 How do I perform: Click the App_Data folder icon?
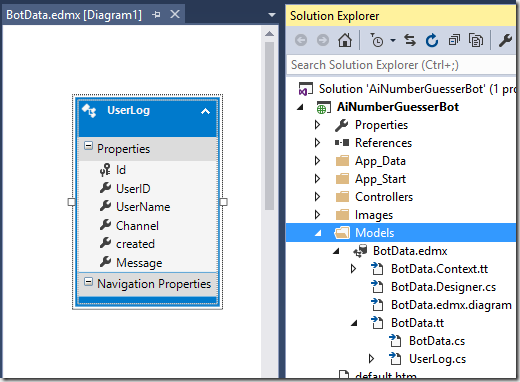[342, 161]
